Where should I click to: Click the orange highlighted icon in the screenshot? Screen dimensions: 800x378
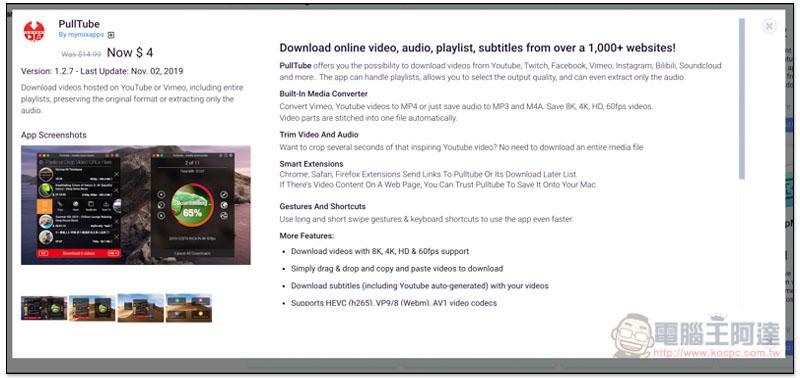(x=45, y=206)
